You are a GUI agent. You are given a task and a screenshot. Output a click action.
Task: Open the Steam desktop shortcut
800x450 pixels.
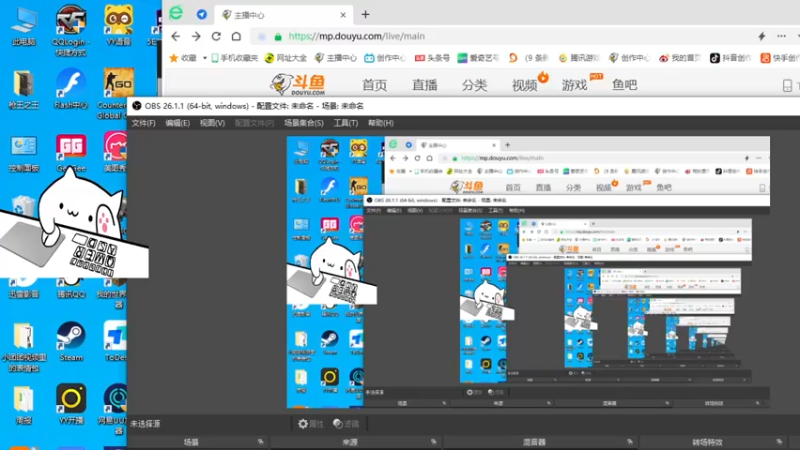71,341
